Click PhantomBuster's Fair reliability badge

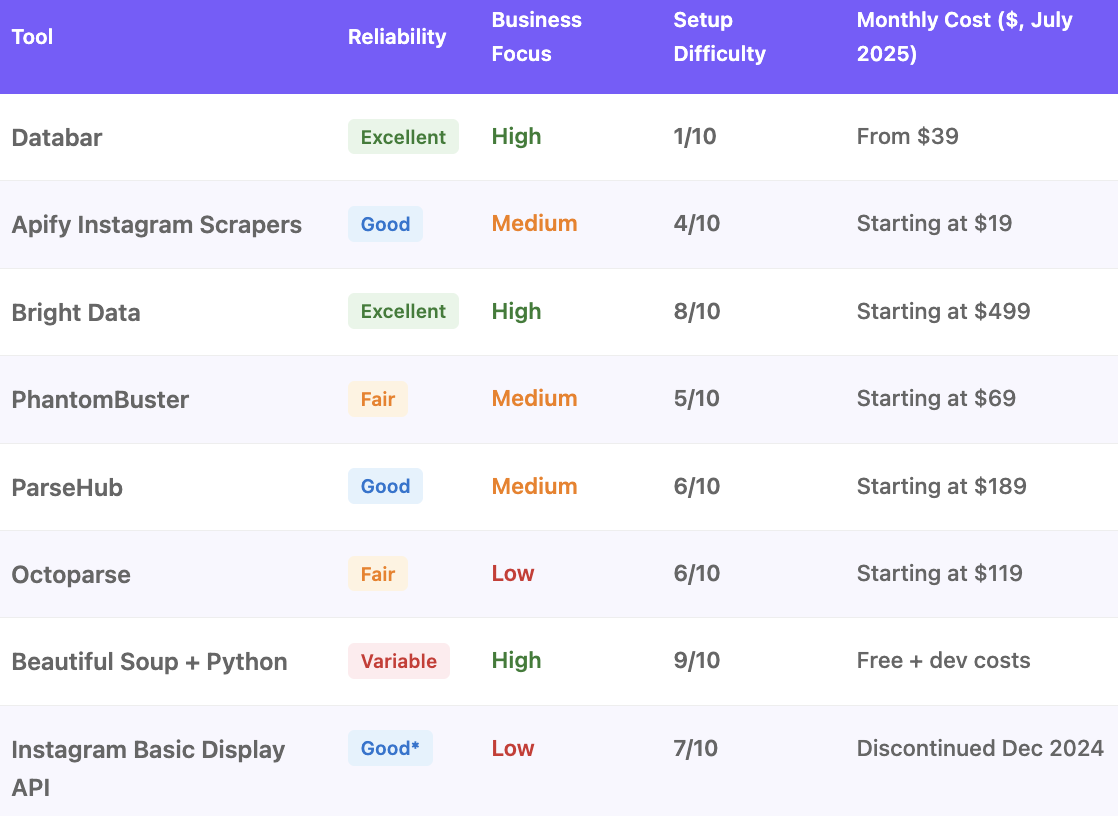[378, 399]
